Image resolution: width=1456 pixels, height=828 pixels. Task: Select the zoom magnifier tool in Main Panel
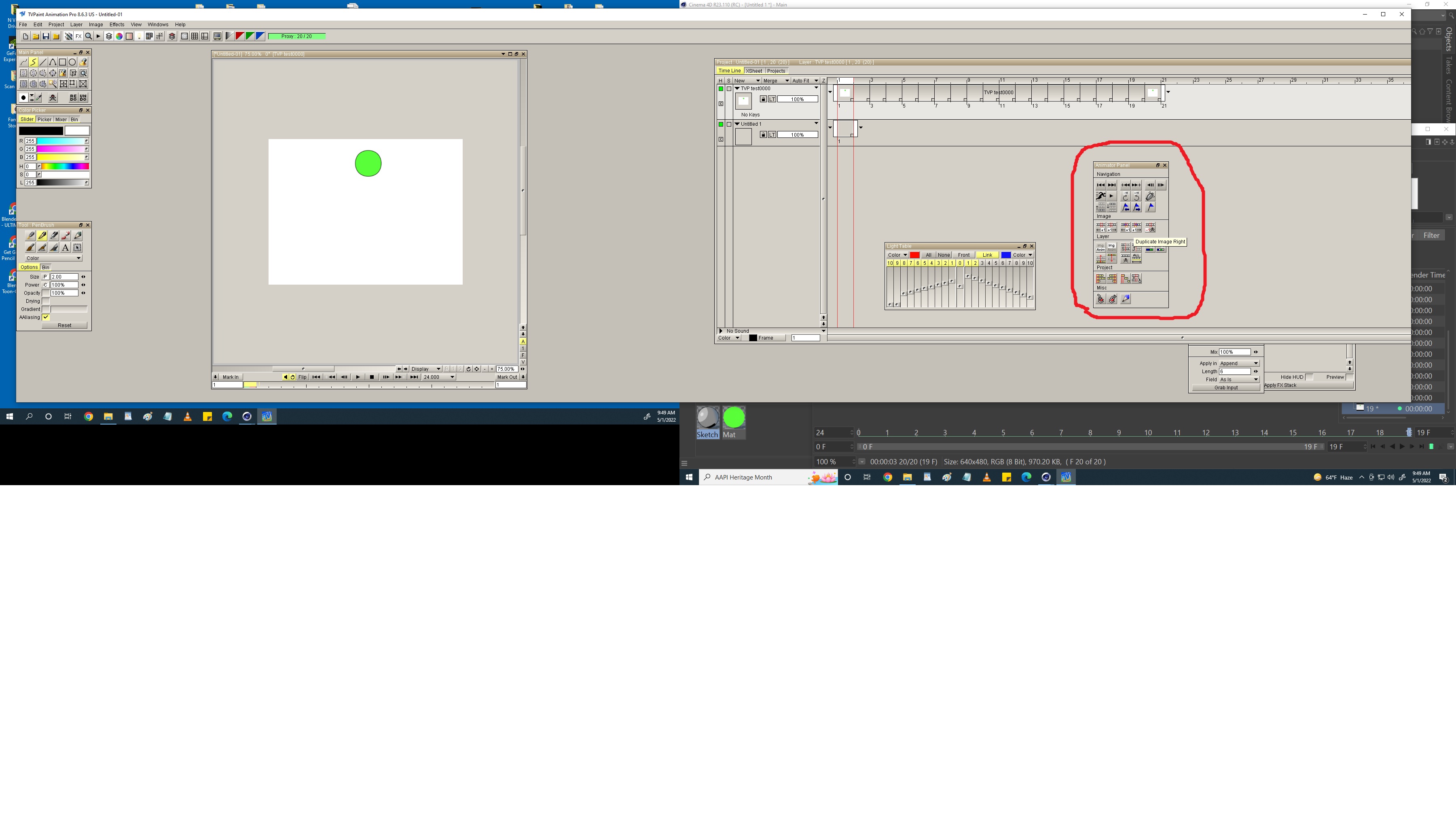point(83,73)
